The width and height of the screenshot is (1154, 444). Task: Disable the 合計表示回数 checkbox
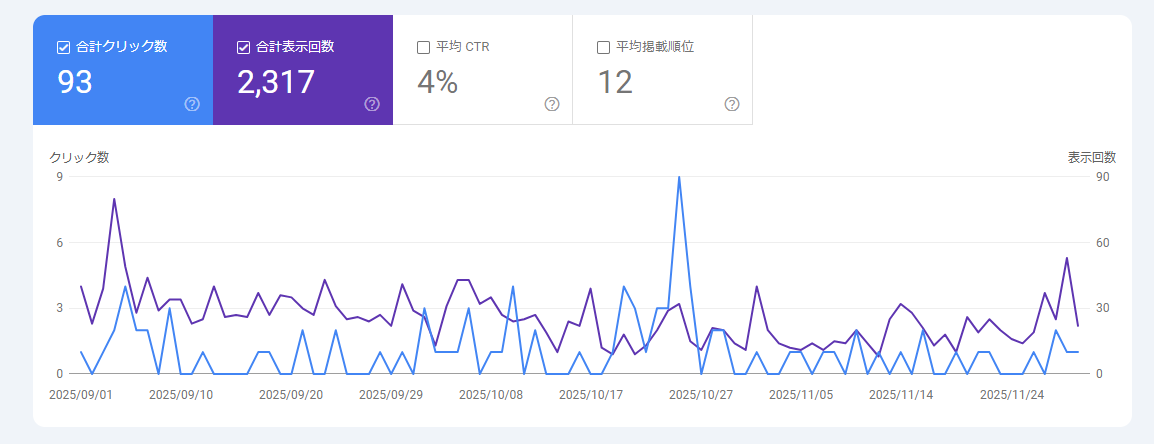(x=243, y=47)
